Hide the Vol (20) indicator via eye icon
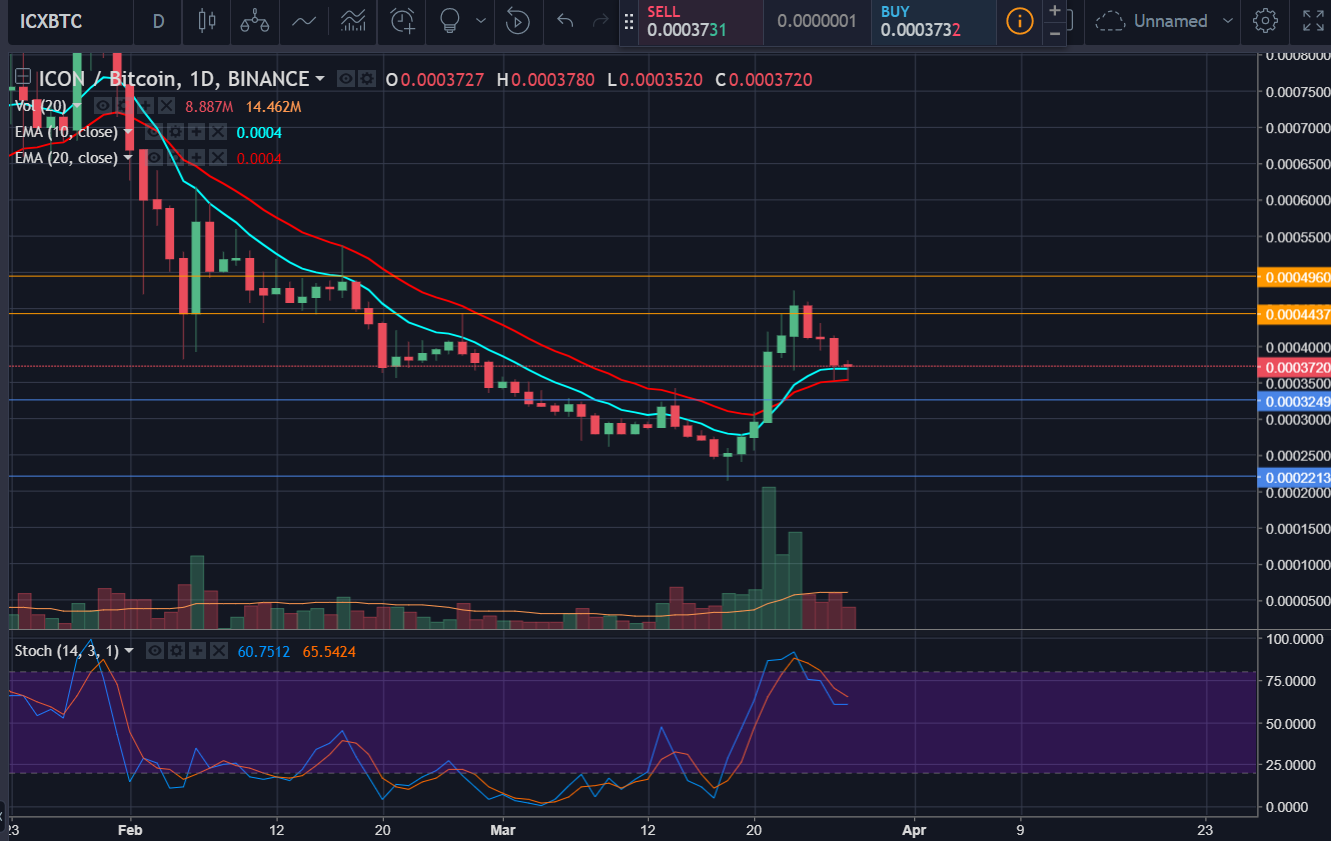This screenshot has width=1331, height=841. pos(103,106)
